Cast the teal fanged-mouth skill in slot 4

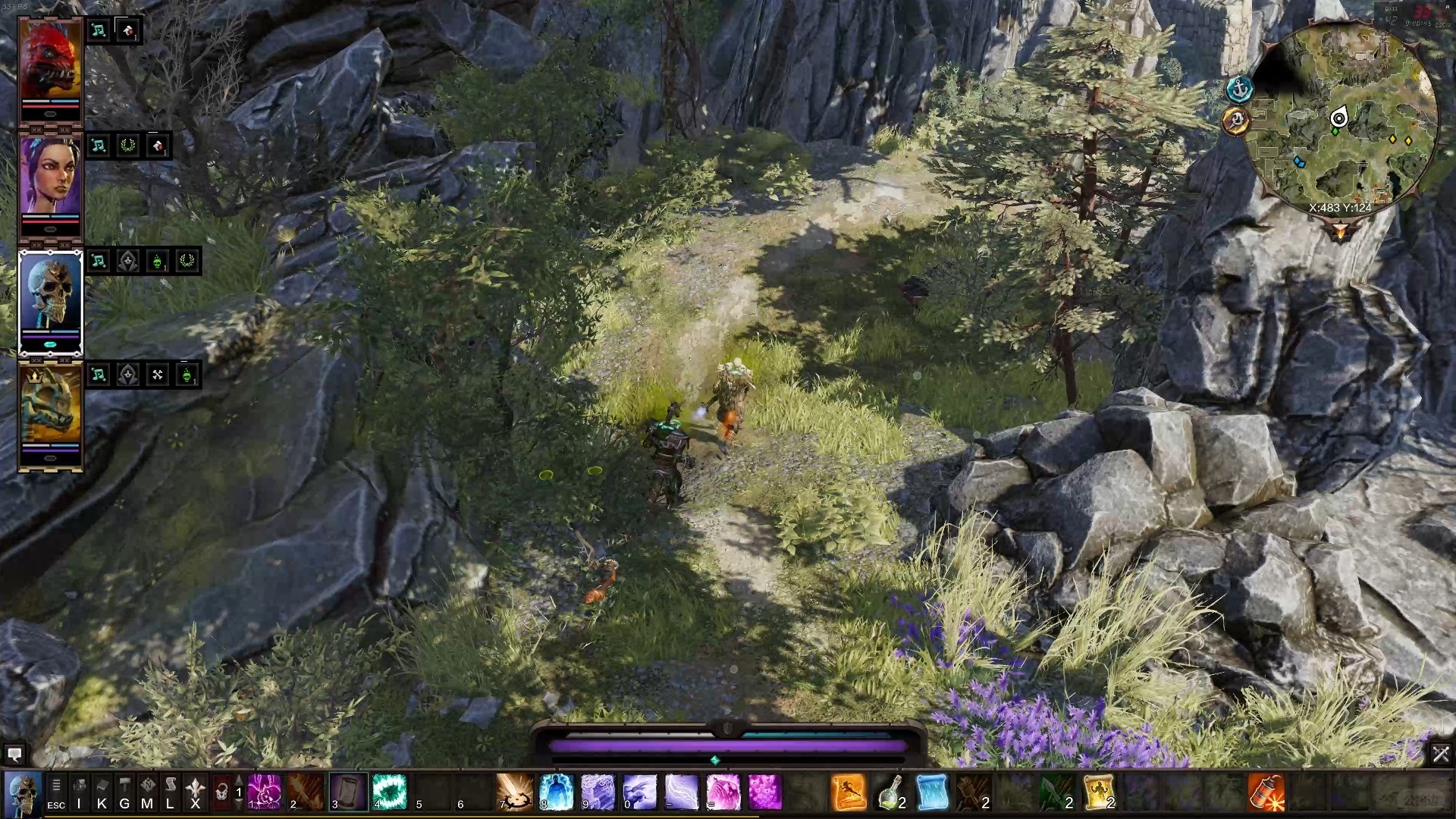click(x=390, y=792)
